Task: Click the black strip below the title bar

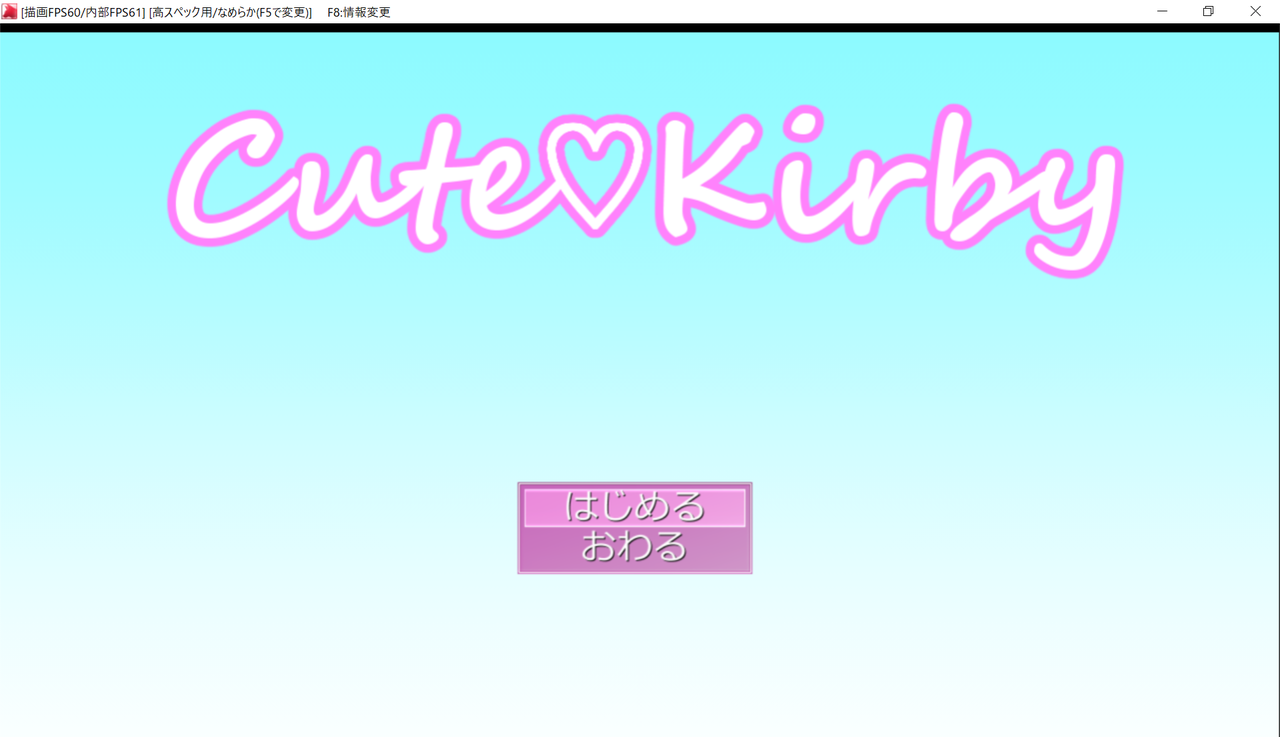Action: coord(640,28)
